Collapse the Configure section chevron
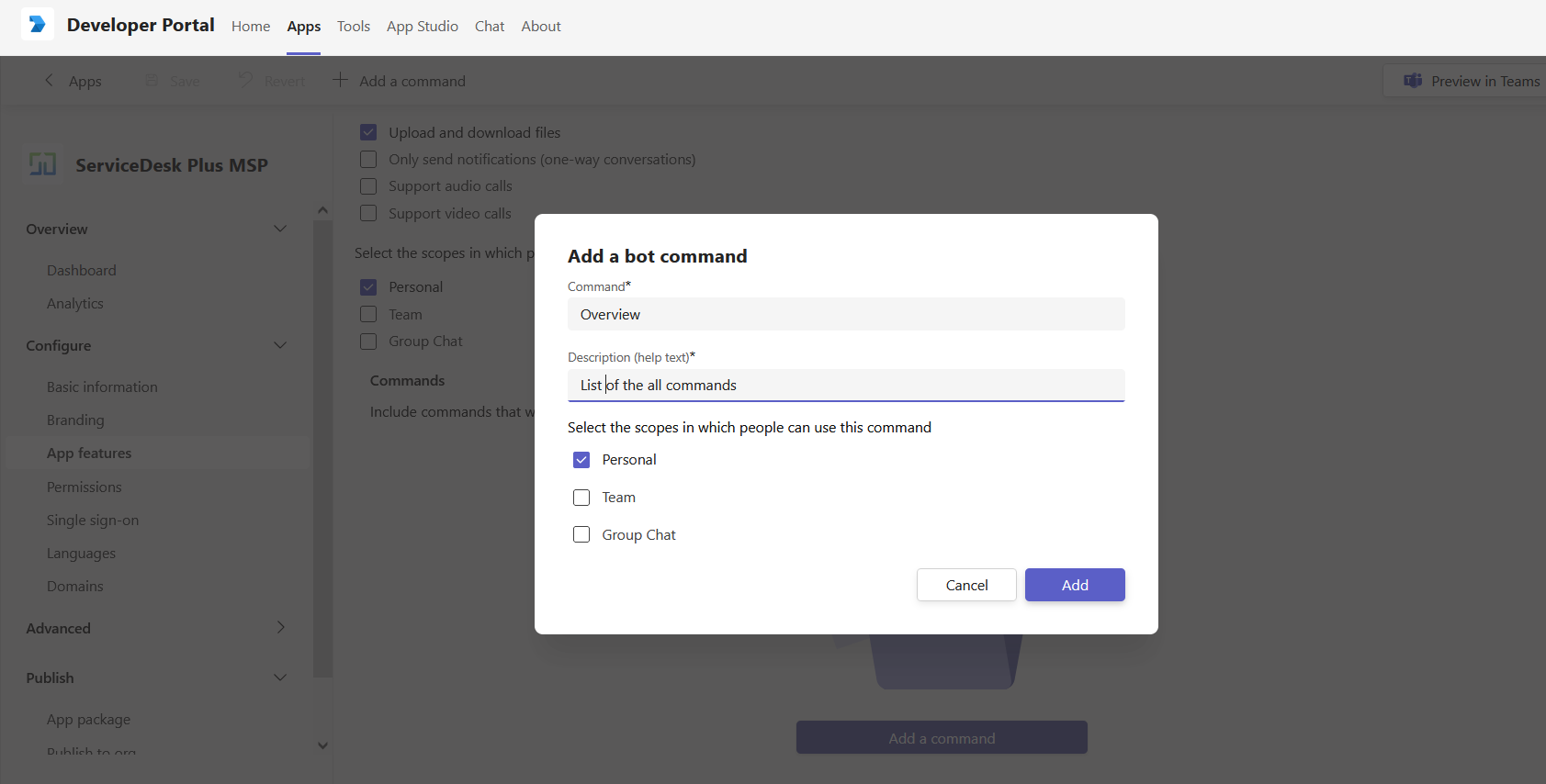1546x784 pixels. 280,345
